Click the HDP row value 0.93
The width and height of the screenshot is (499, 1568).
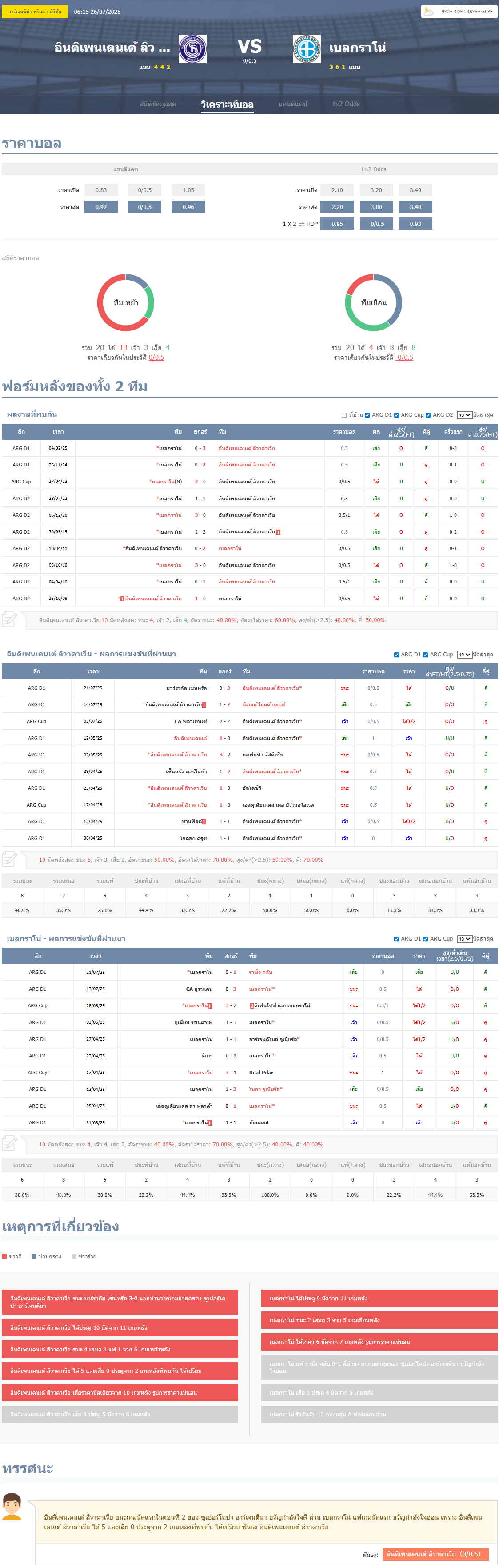[x=415, y=224]
